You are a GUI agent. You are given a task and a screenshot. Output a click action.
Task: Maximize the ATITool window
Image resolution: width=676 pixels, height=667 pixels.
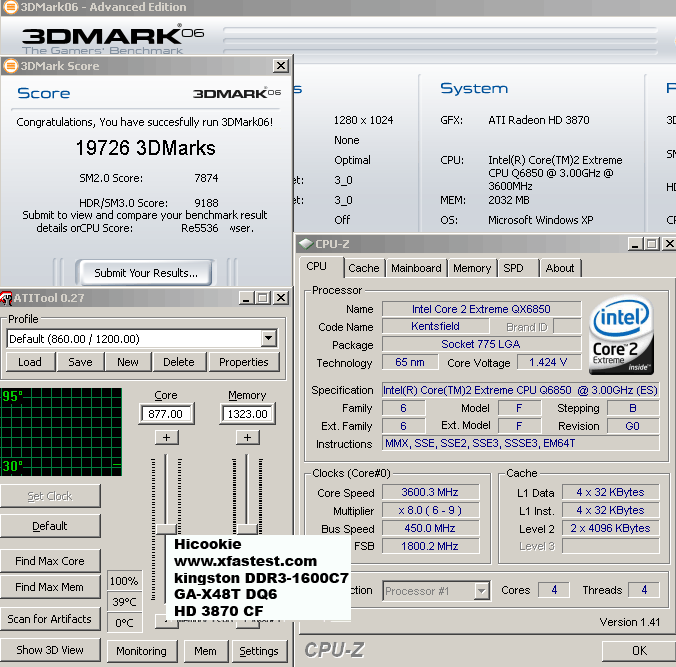tap(263, 298)
